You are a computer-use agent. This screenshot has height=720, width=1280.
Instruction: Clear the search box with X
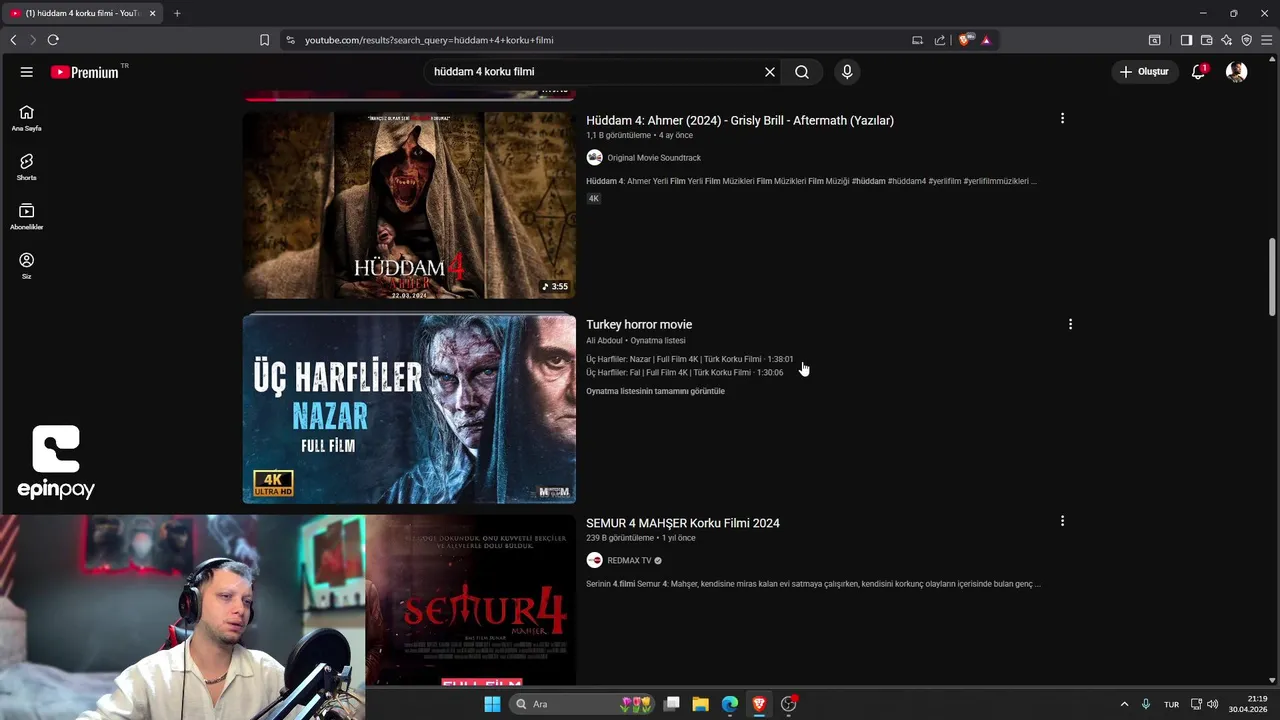(770, 72)
